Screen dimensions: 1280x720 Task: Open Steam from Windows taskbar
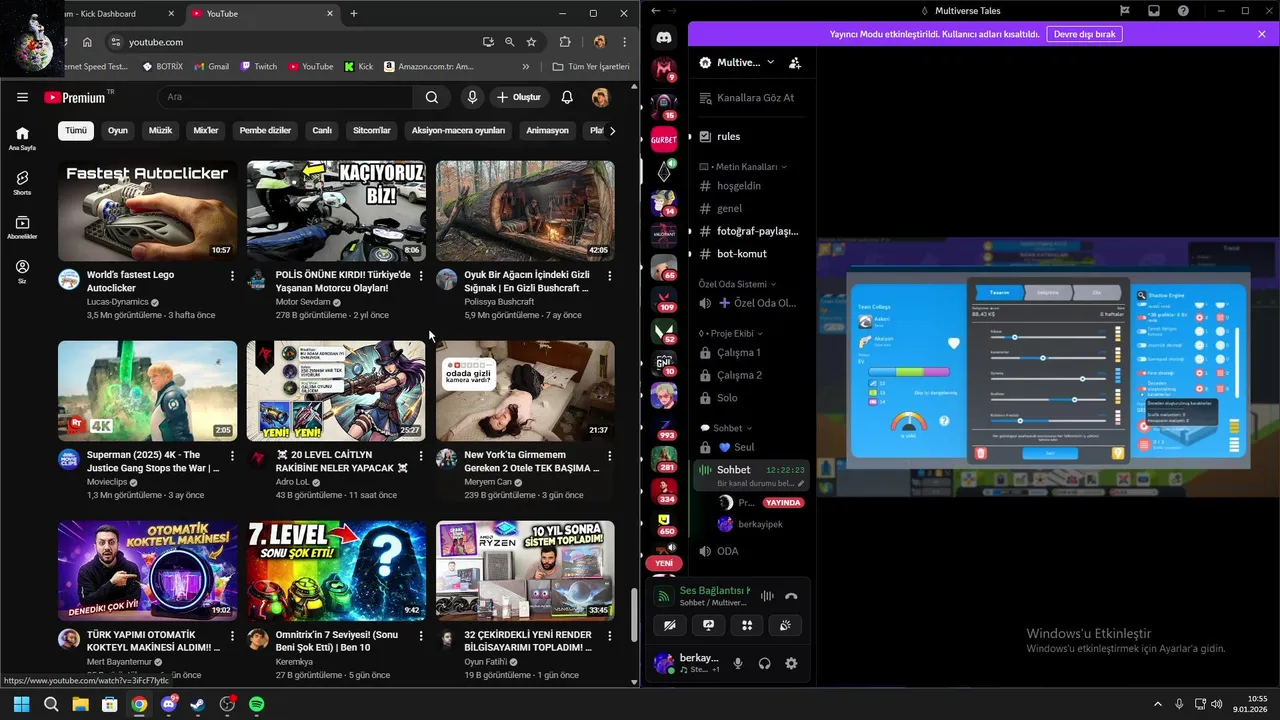(198, 704)
